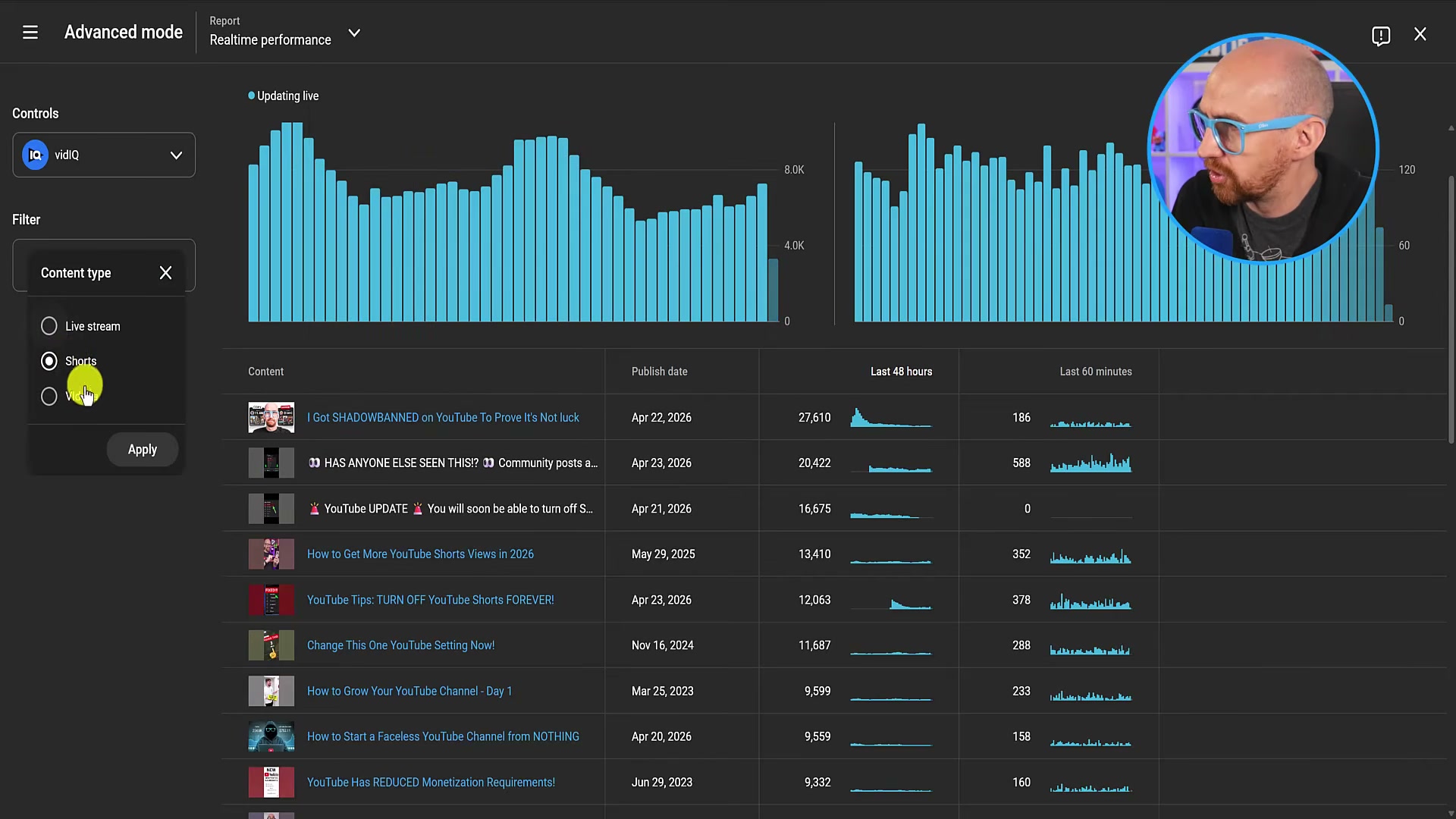This screenshot has width=1456, height=819.
Task: Click thumbnail of Change This One Setting video
Action: click(271, 645)
